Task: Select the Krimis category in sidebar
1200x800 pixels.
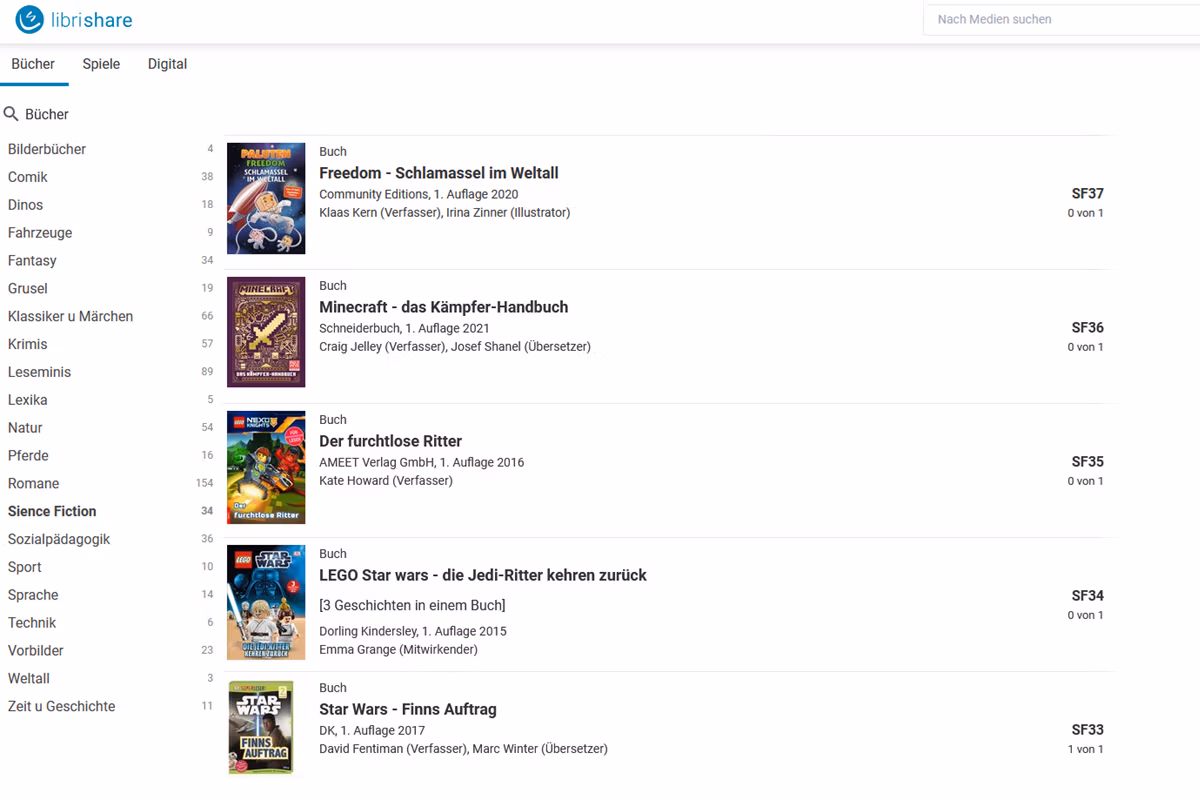Action: click(x=28, y=344)
